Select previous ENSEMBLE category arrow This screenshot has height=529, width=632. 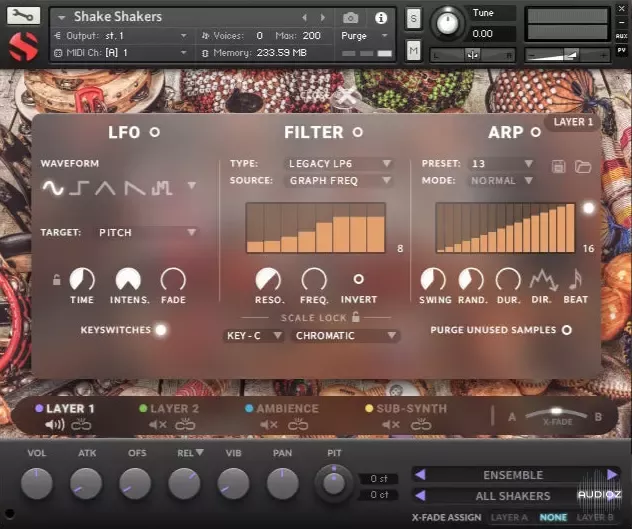coord(420,475)
